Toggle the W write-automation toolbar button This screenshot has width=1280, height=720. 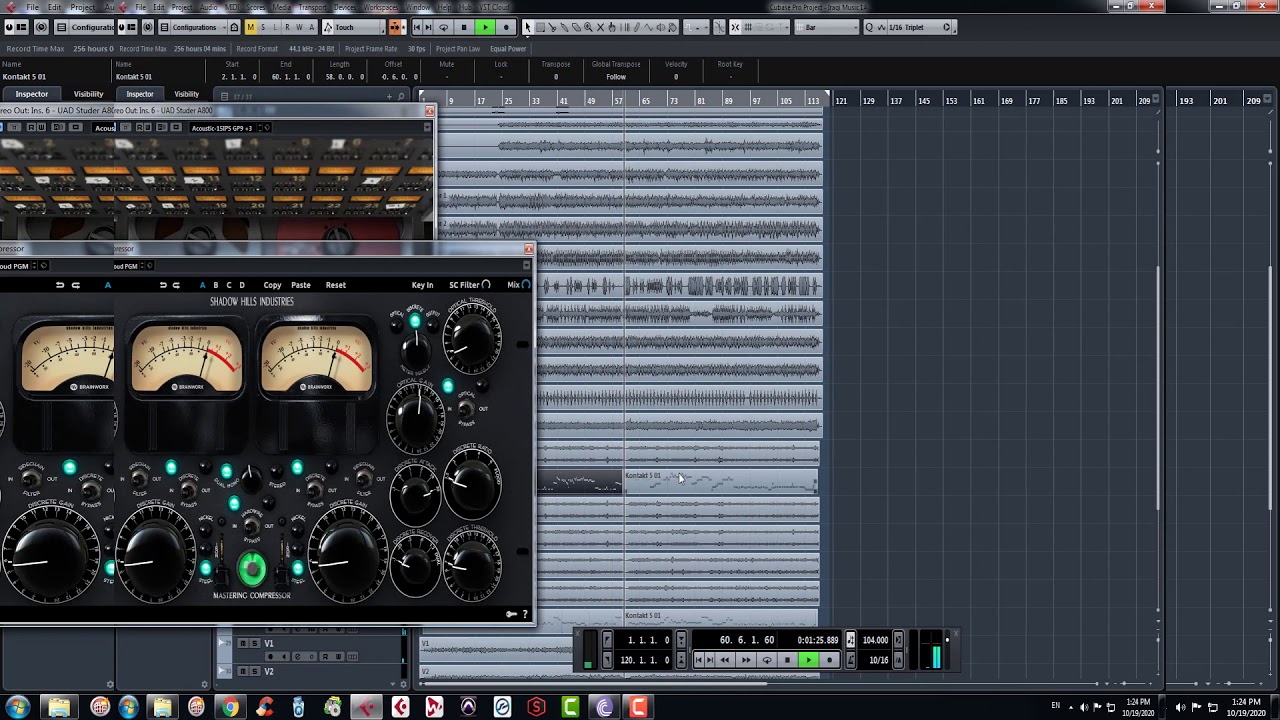pos(299,27)
